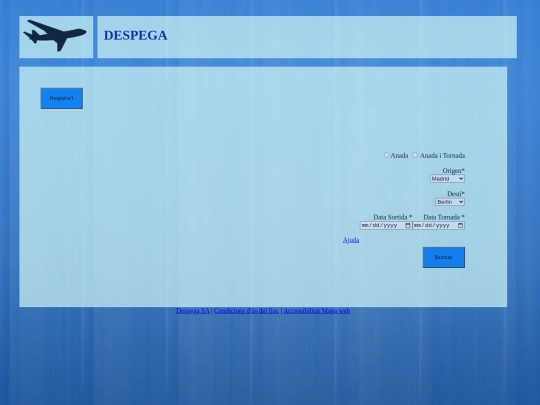
Task: Open the Accessibilitat Mapa web footer link
Action: (x=316, y=311)
